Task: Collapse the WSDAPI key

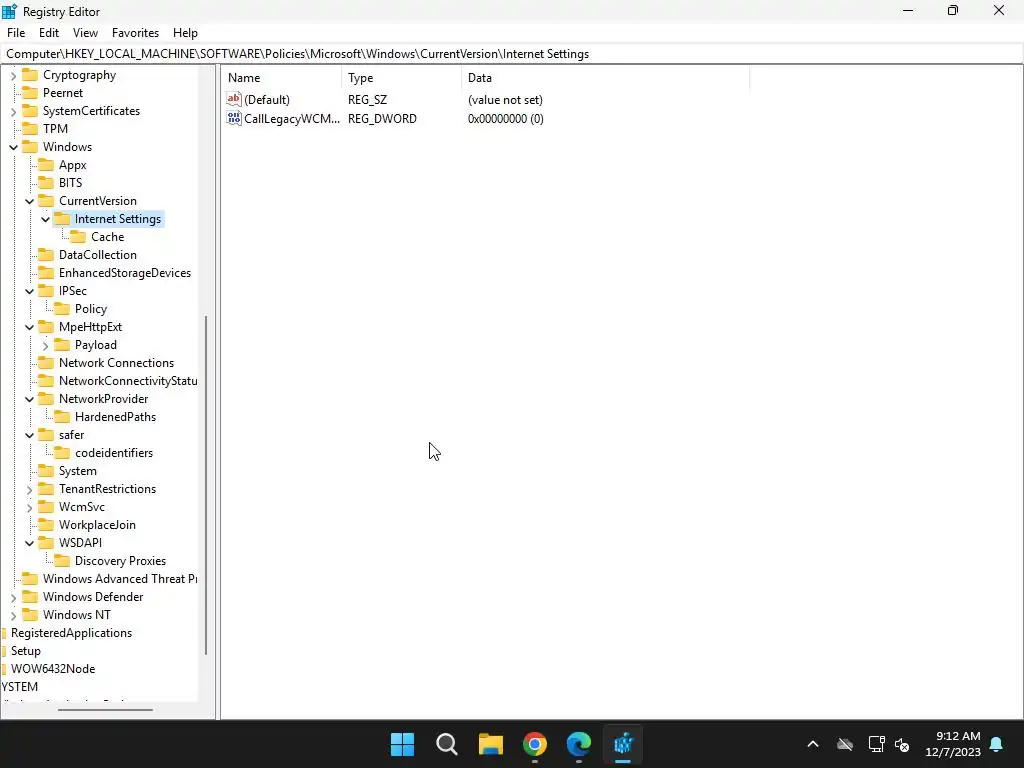Action: point(29,543)
